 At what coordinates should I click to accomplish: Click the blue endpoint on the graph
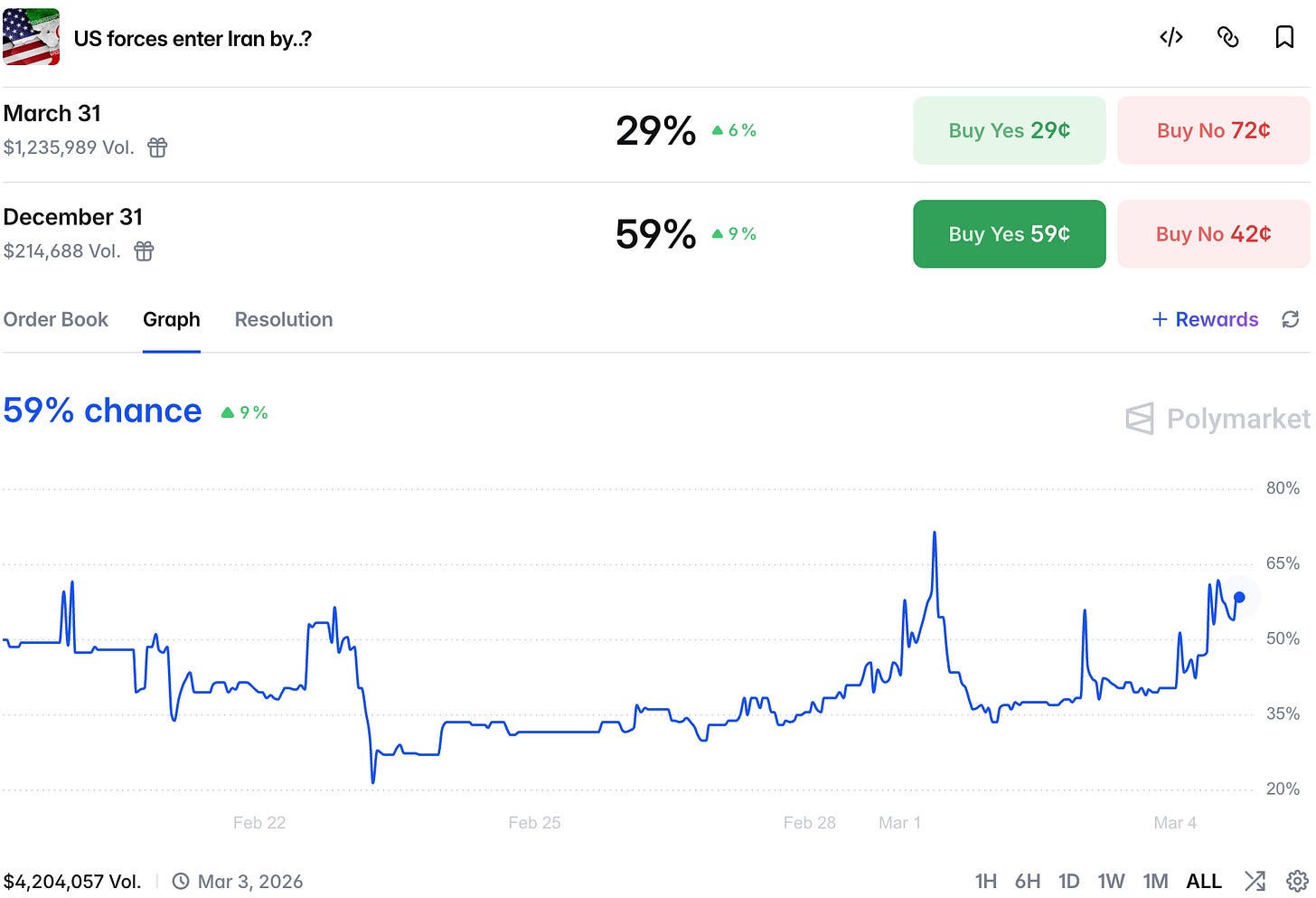[x=1239, y=597]
